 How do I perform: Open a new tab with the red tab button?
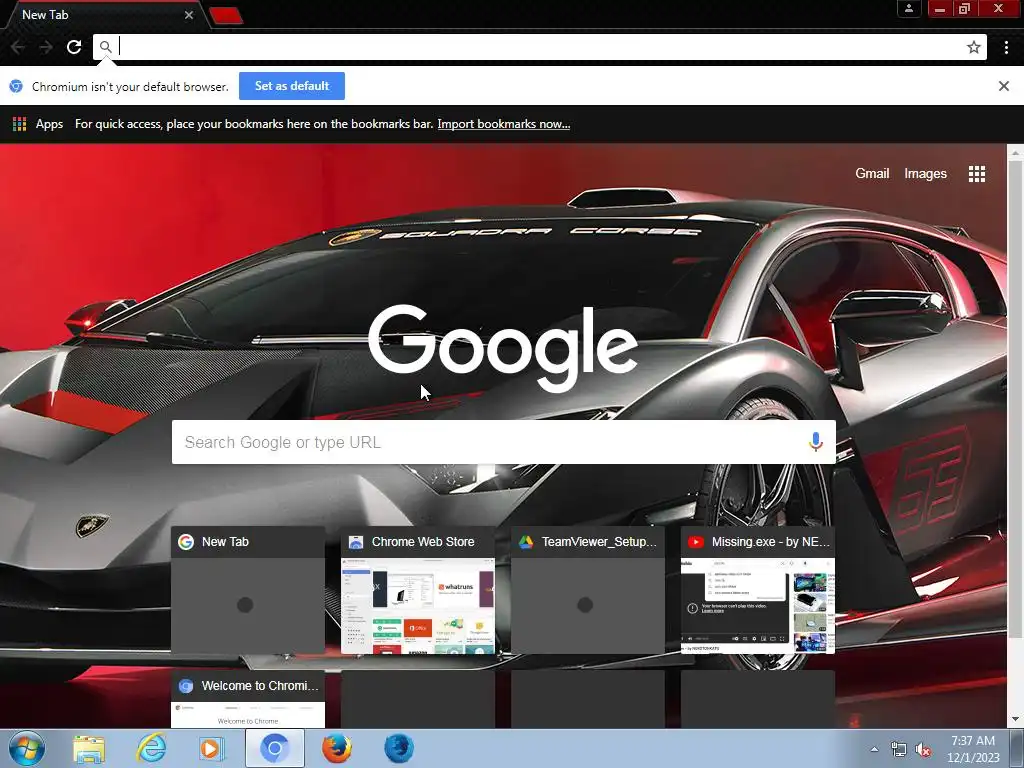click(226, 15)
